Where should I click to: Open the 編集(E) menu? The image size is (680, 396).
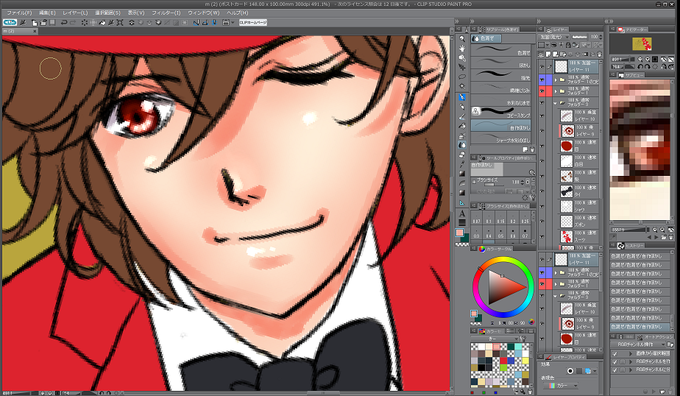[47, 13]
